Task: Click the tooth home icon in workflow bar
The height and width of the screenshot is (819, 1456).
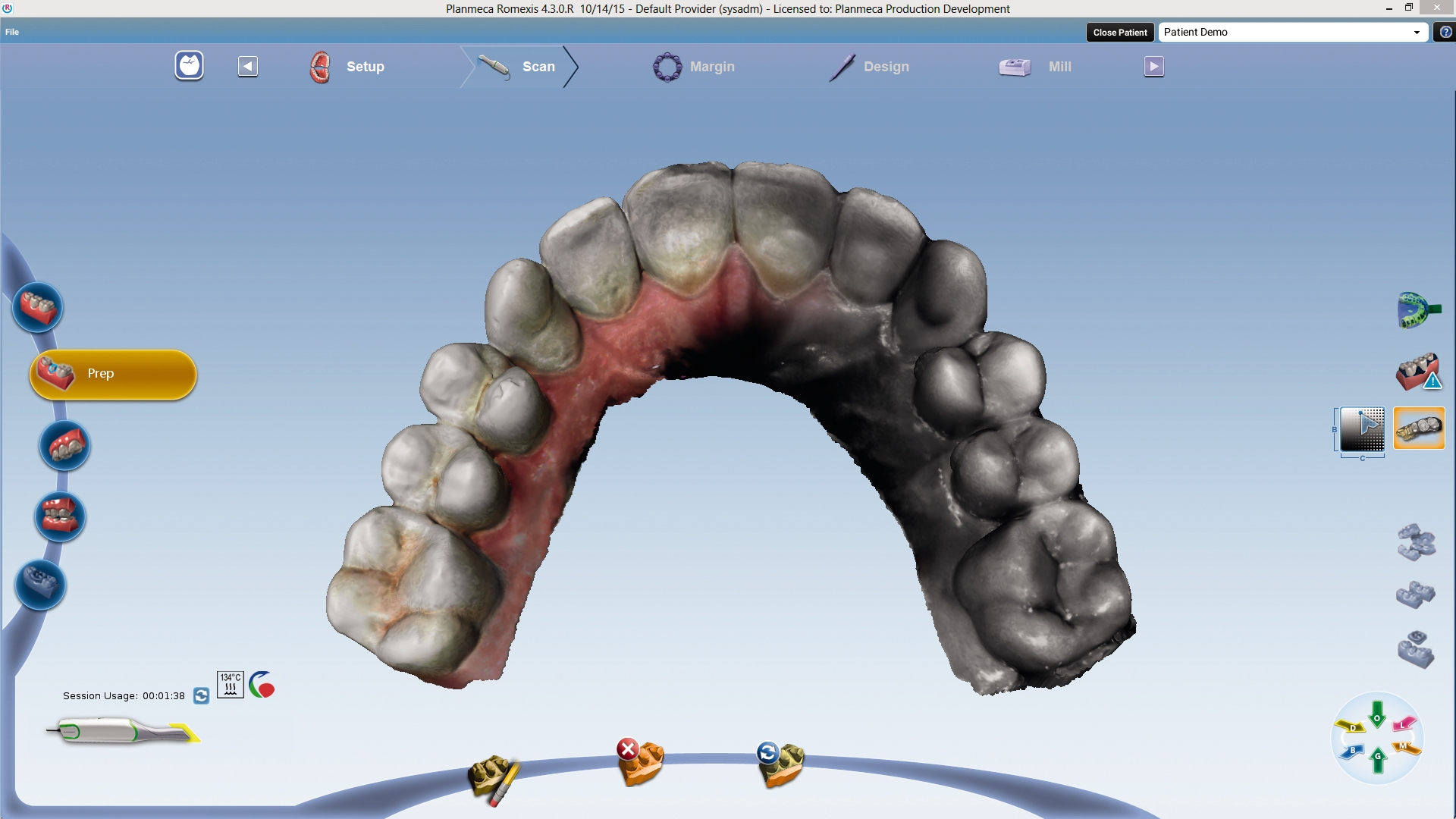Action: (x=190, y=66)
